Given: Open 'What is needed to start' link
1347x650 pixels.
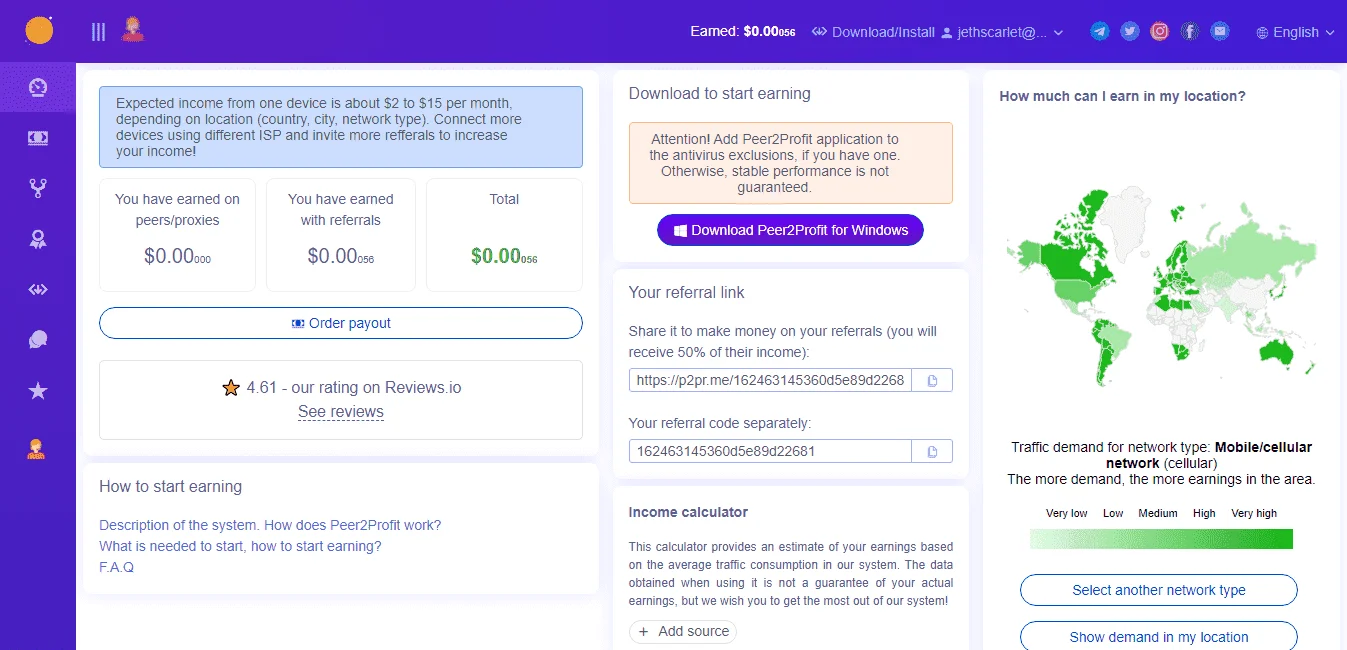Looking at the screenshot, I should (240, 546).
